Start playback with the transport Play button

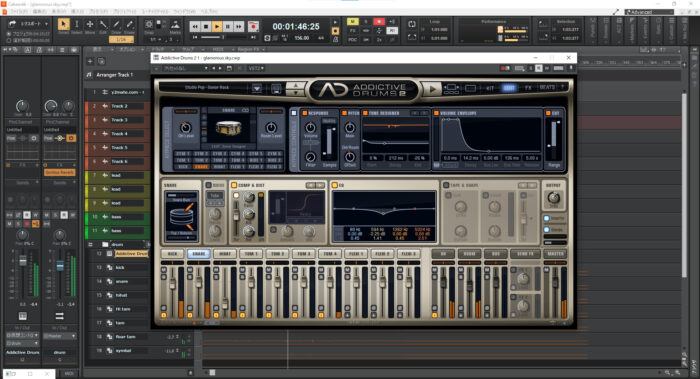click(x=217, y=27)
